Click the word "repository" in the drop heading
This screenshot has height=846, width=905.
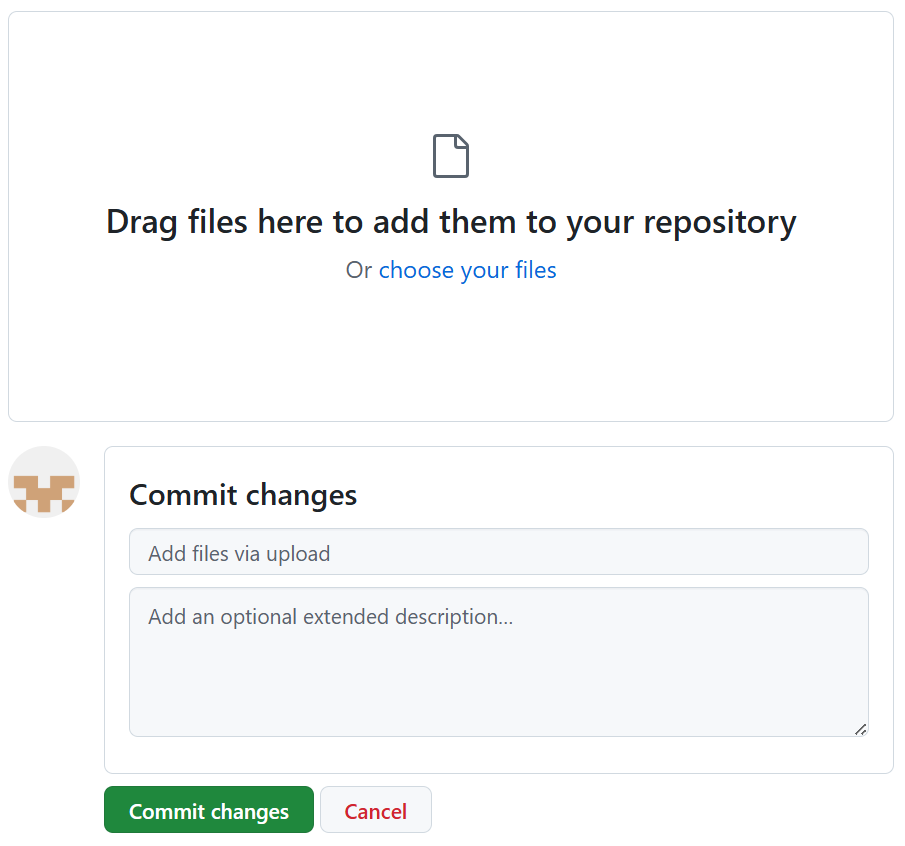pyautogui.click(x=719, y=222)
